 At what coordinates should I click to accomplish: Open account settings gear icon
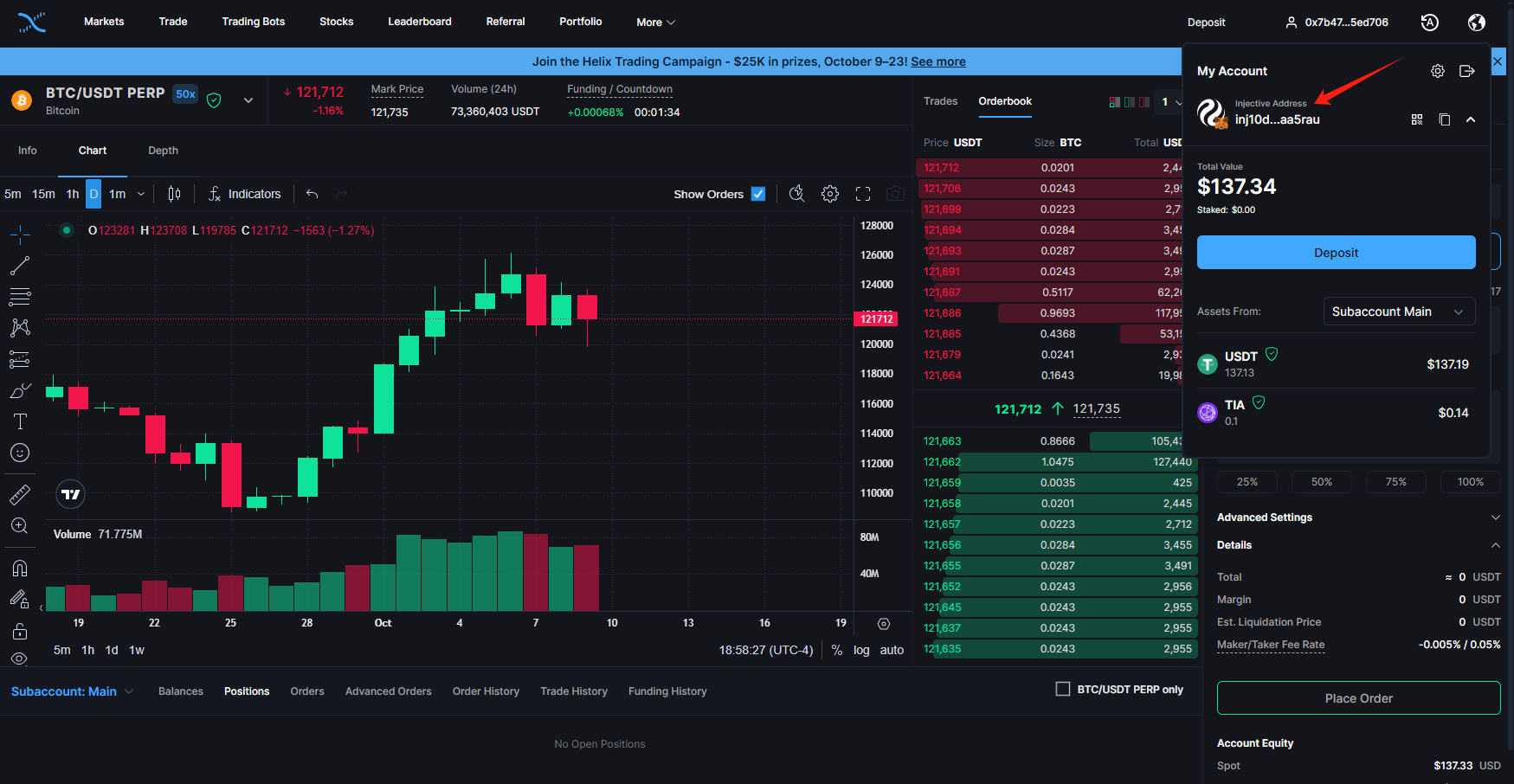point(1437,71)
